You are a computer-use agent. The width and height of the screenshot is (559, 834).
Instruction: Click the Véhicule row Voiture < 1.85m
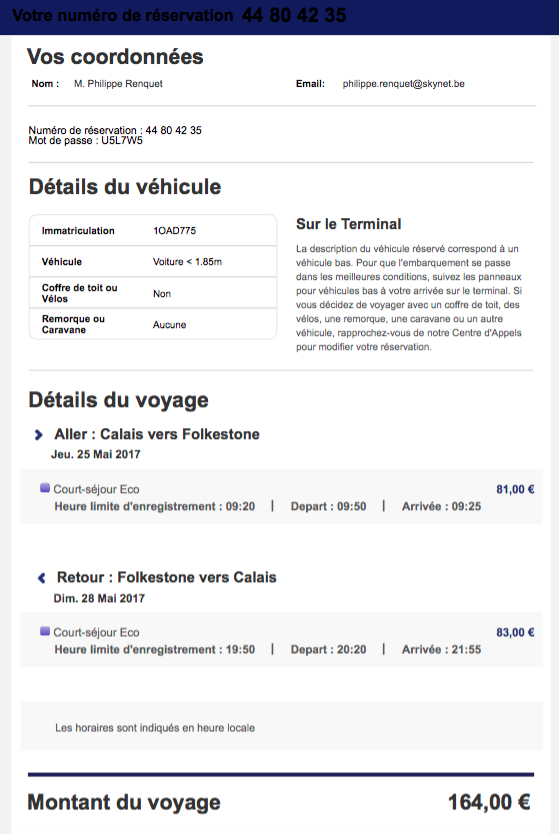153,261
